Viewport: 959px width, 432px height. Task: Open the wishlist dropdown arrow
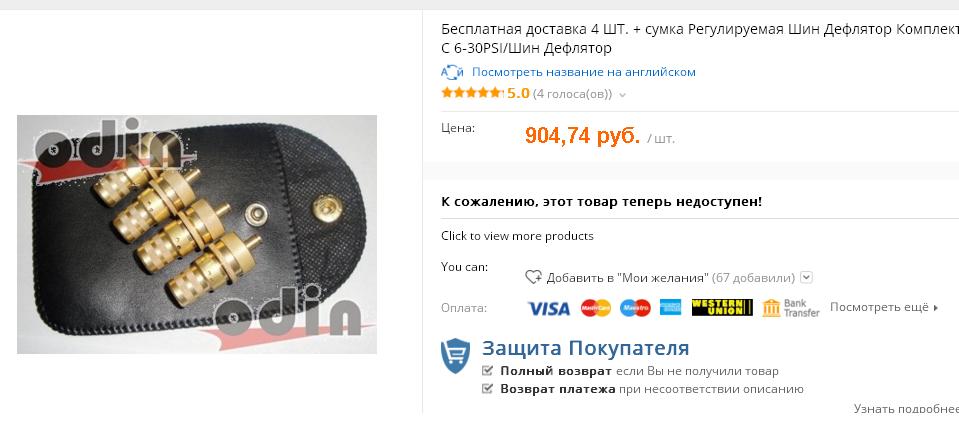click(x=807, y=277)
